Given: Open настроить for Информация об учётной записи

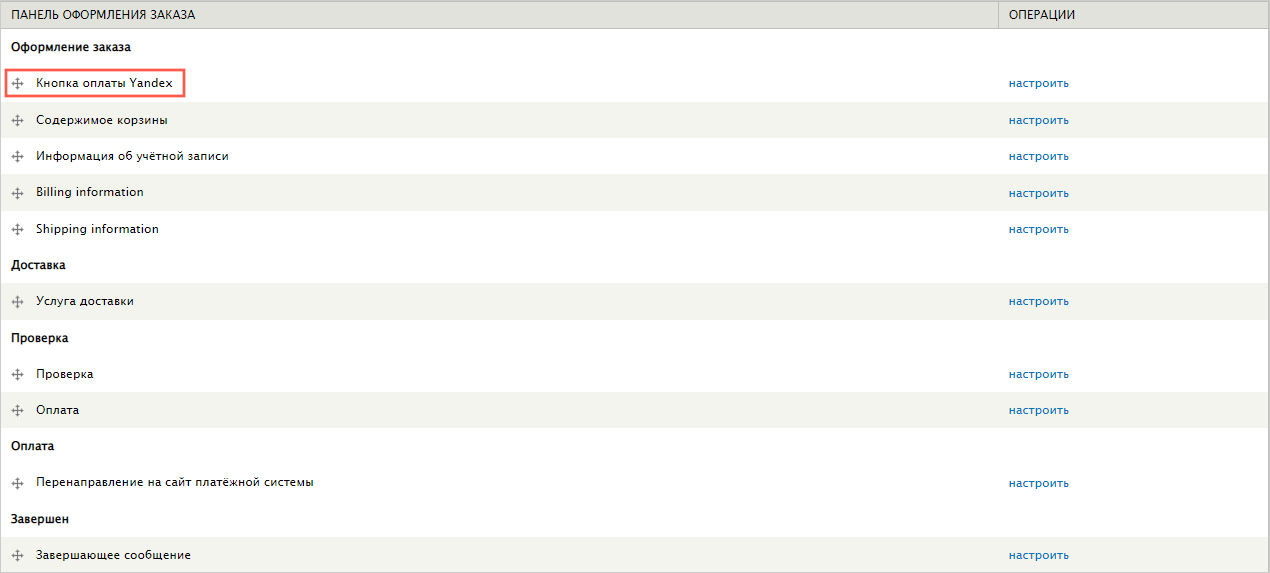Looking at the screenshot, I should click(x=1038, y=156).
